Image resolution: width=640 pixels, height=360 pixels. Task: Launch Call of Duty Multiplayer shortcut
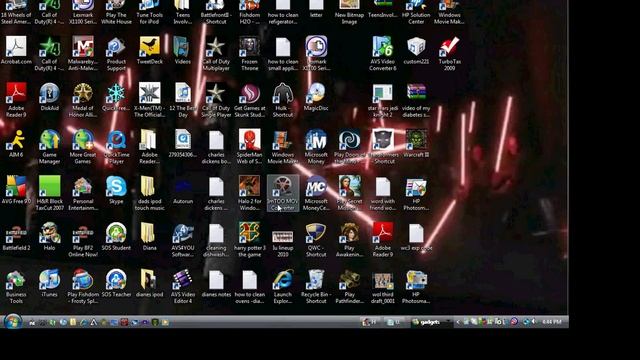(x=216, y=53)
